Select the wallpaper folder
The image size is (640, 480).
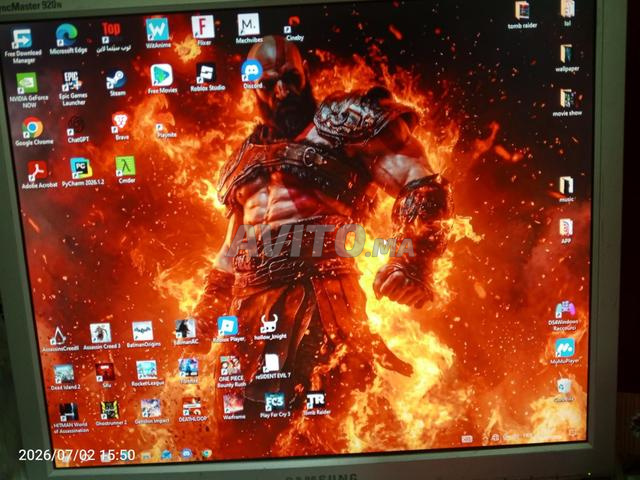pyautogui.click(x=567, y=54)
